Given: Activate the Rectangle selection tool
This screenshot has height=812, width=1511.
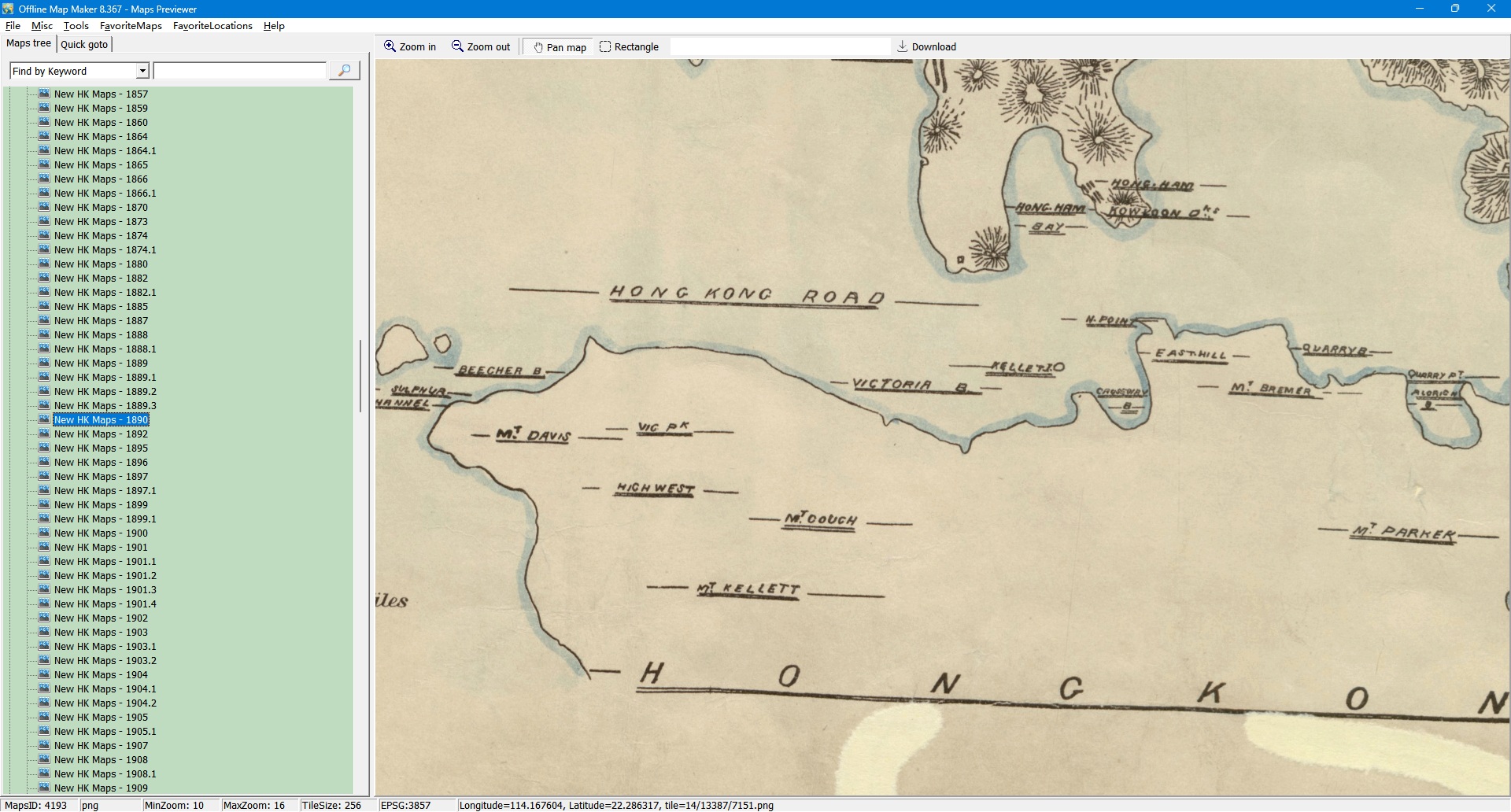Looking at the screenshot, I should (605, 46).
